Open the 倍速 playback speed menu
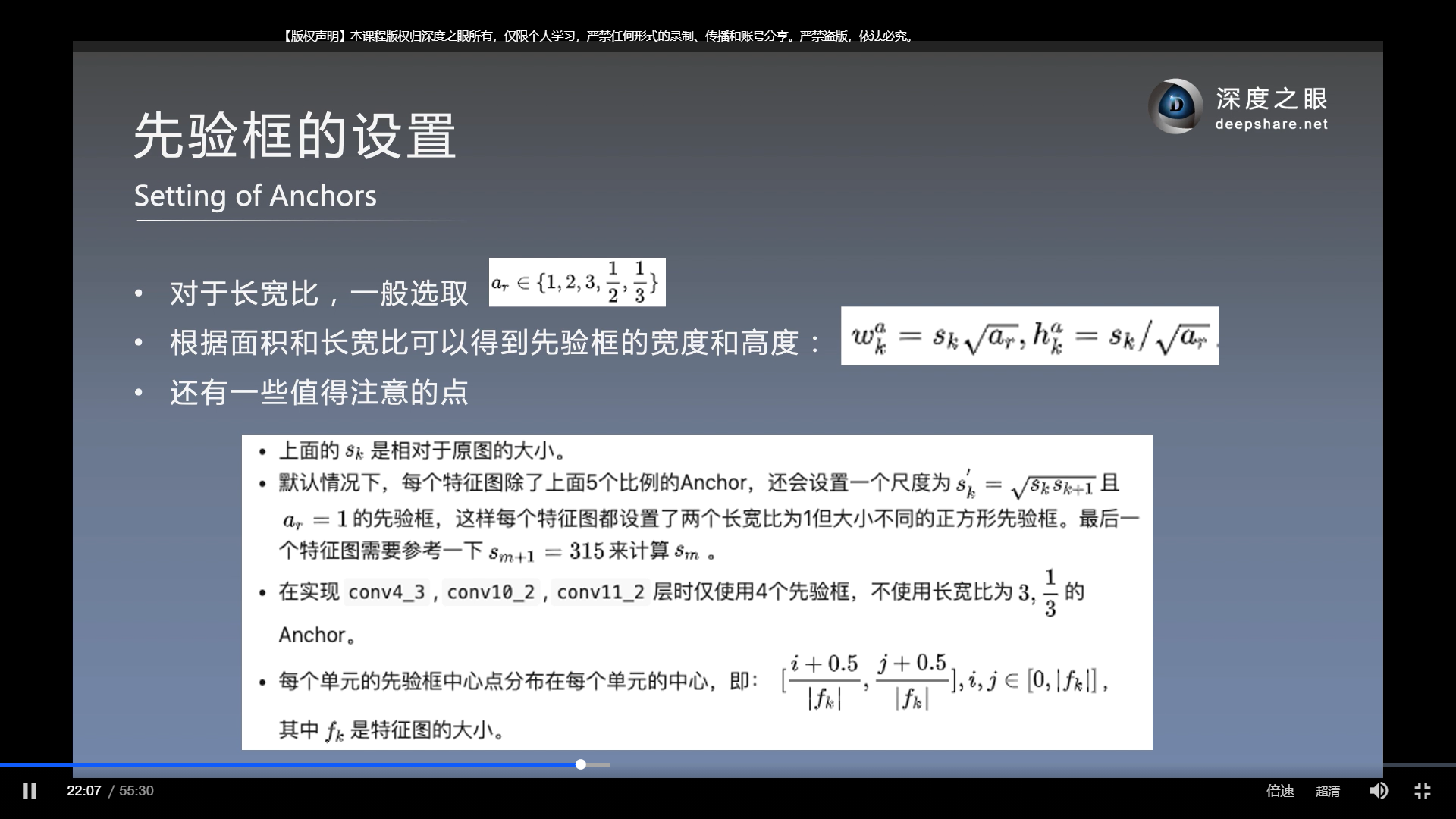 (x=1280, y=791)
